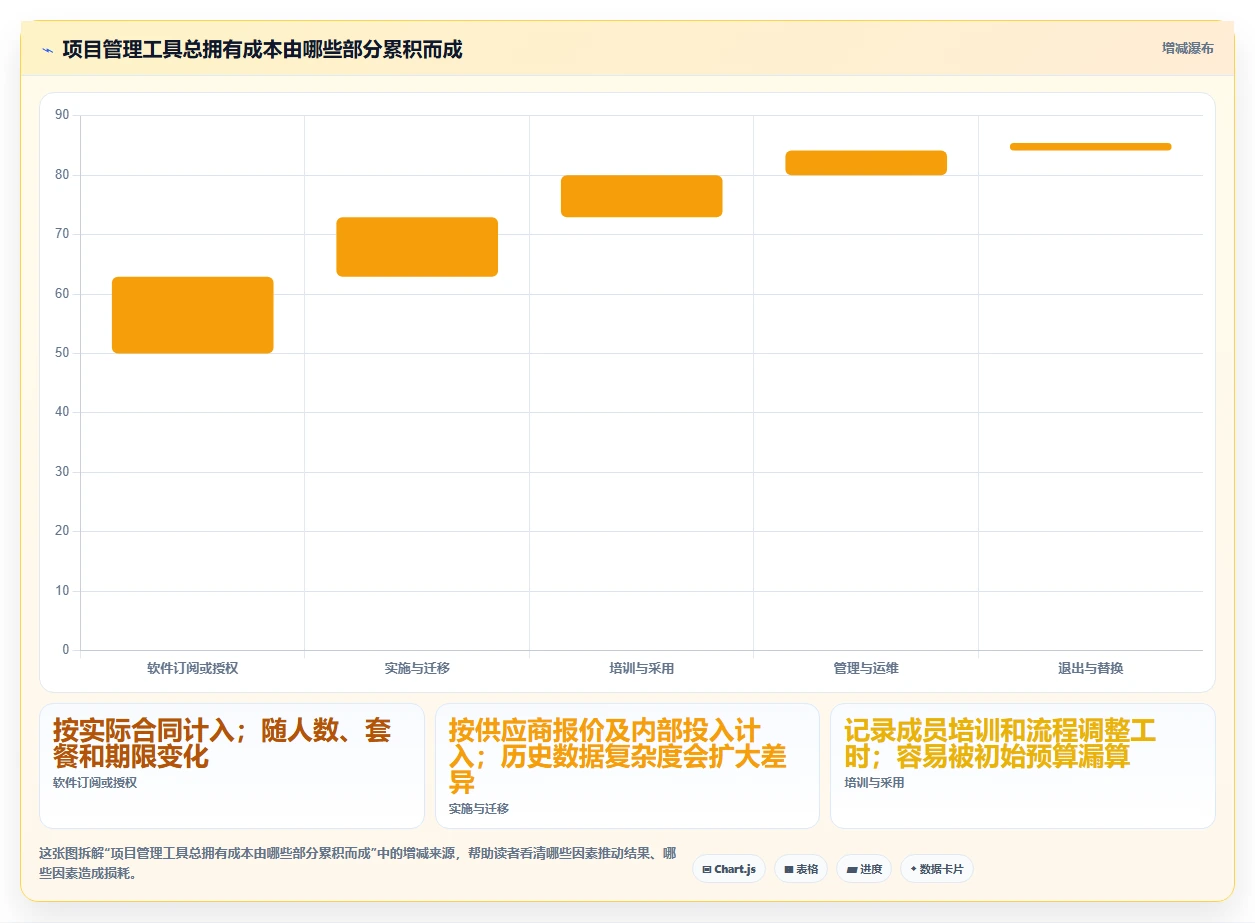Screen dimensions: 1255x923
Task: Click the y-axis tick value 90
Action: 62,115
